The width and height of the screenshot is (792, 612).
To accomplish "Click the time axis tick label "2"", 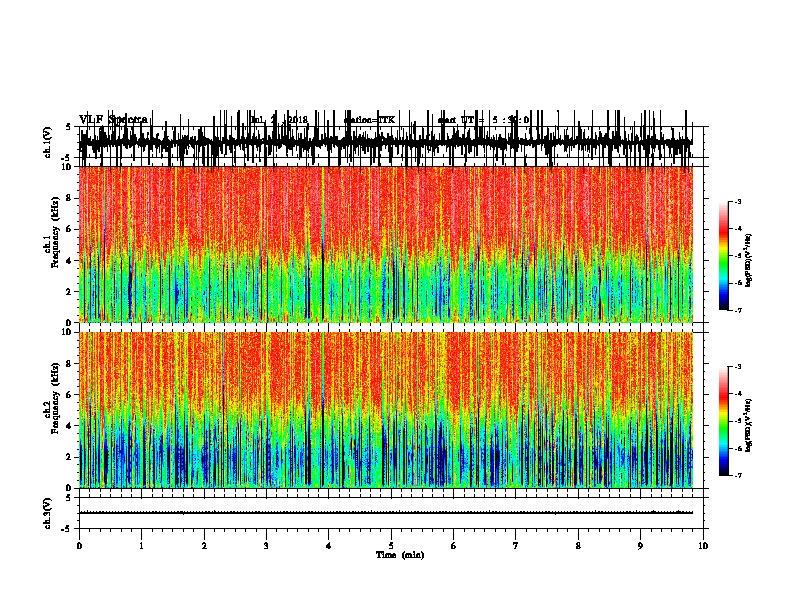I will pyautogui.click(x=204, y=546).
